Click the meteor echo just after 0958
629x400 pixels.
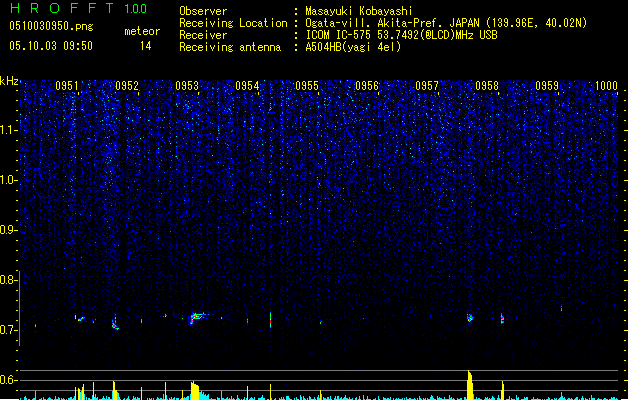coord(502,318)
